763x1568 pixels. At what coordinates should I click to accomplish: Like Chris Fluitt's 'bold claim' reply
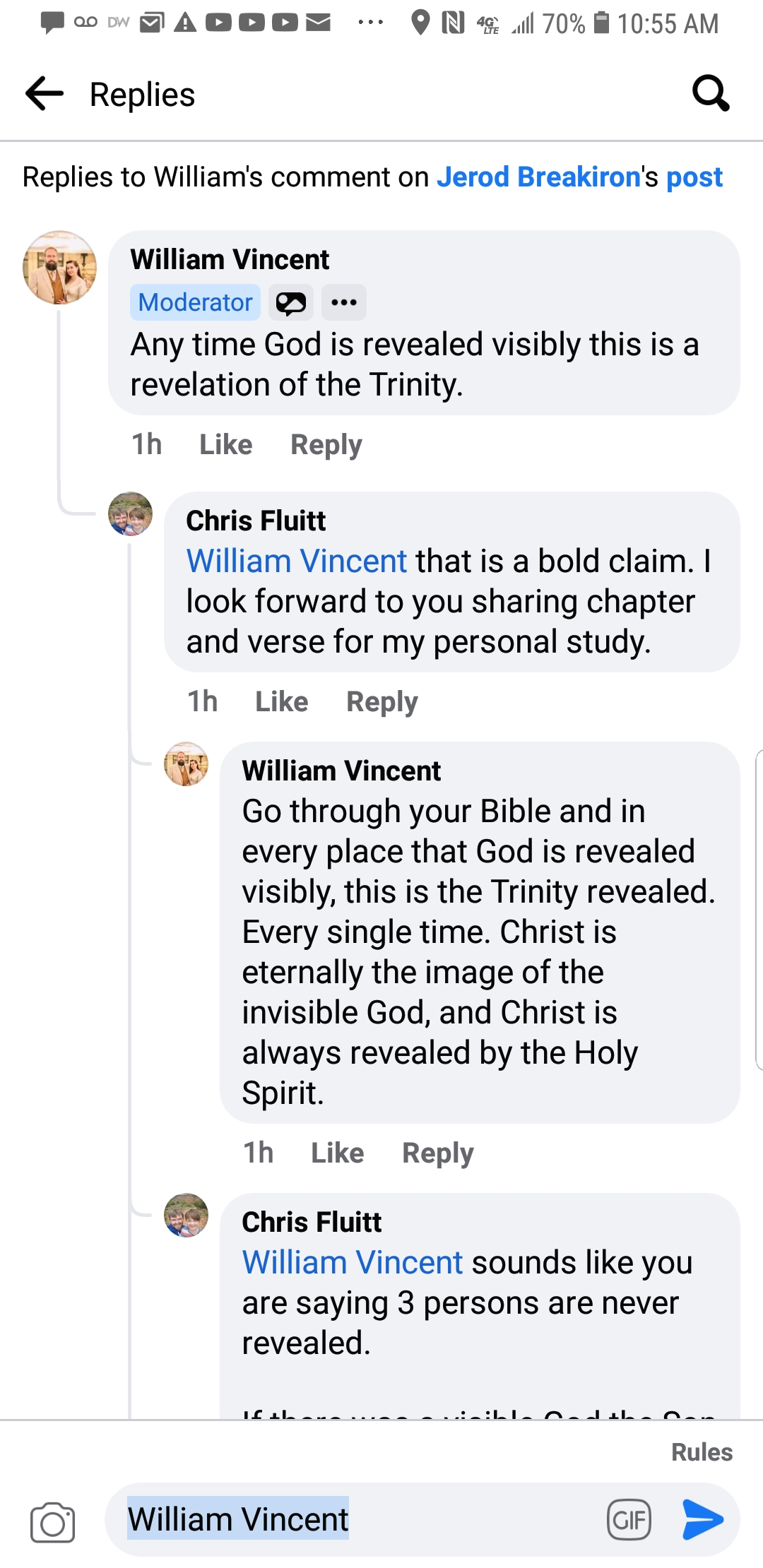tap(282, 702)
